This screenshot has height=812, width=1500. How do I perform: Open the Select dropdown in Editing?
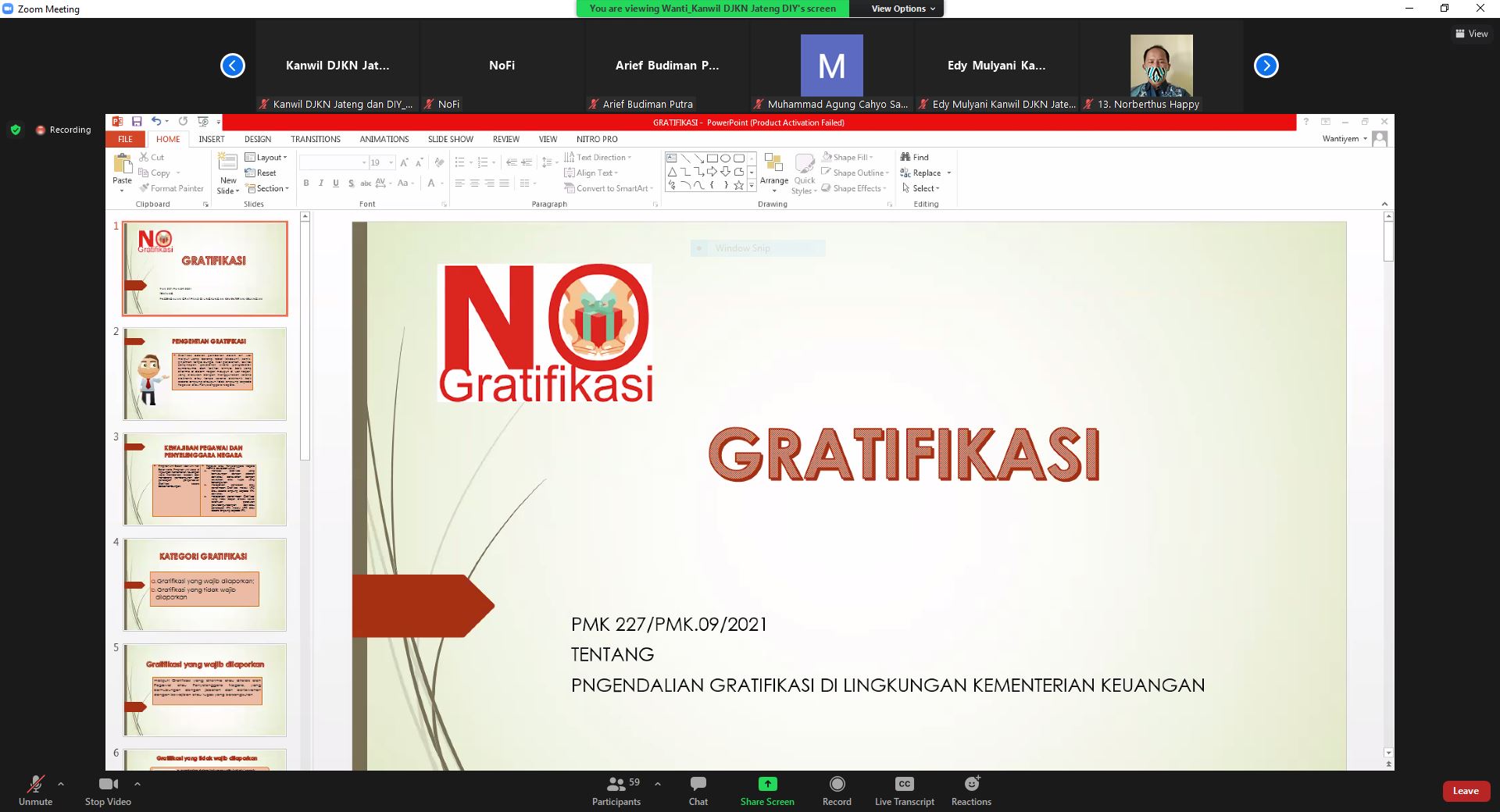click(x=920, y=188)
